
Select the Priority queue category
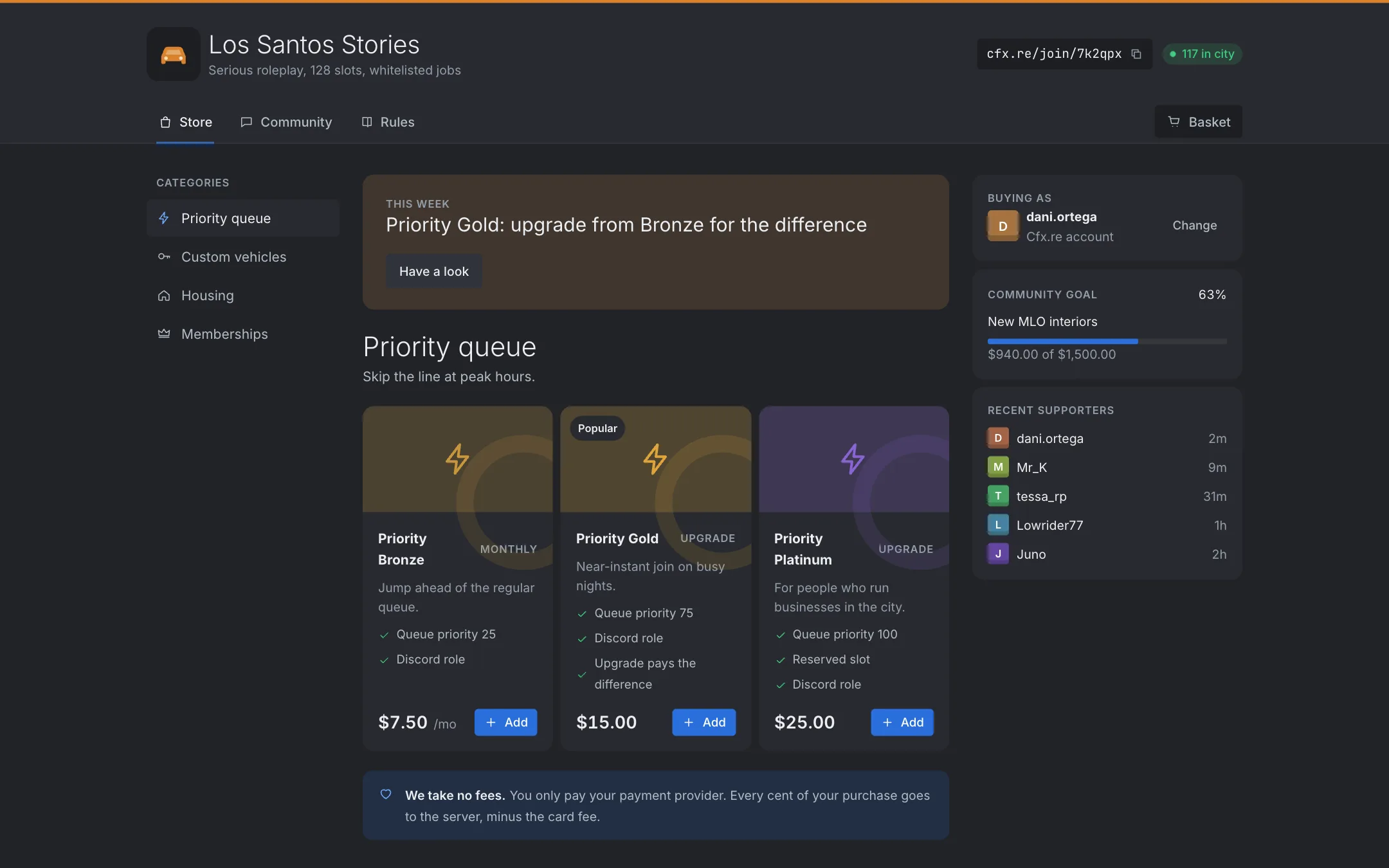tap(243, 218)
